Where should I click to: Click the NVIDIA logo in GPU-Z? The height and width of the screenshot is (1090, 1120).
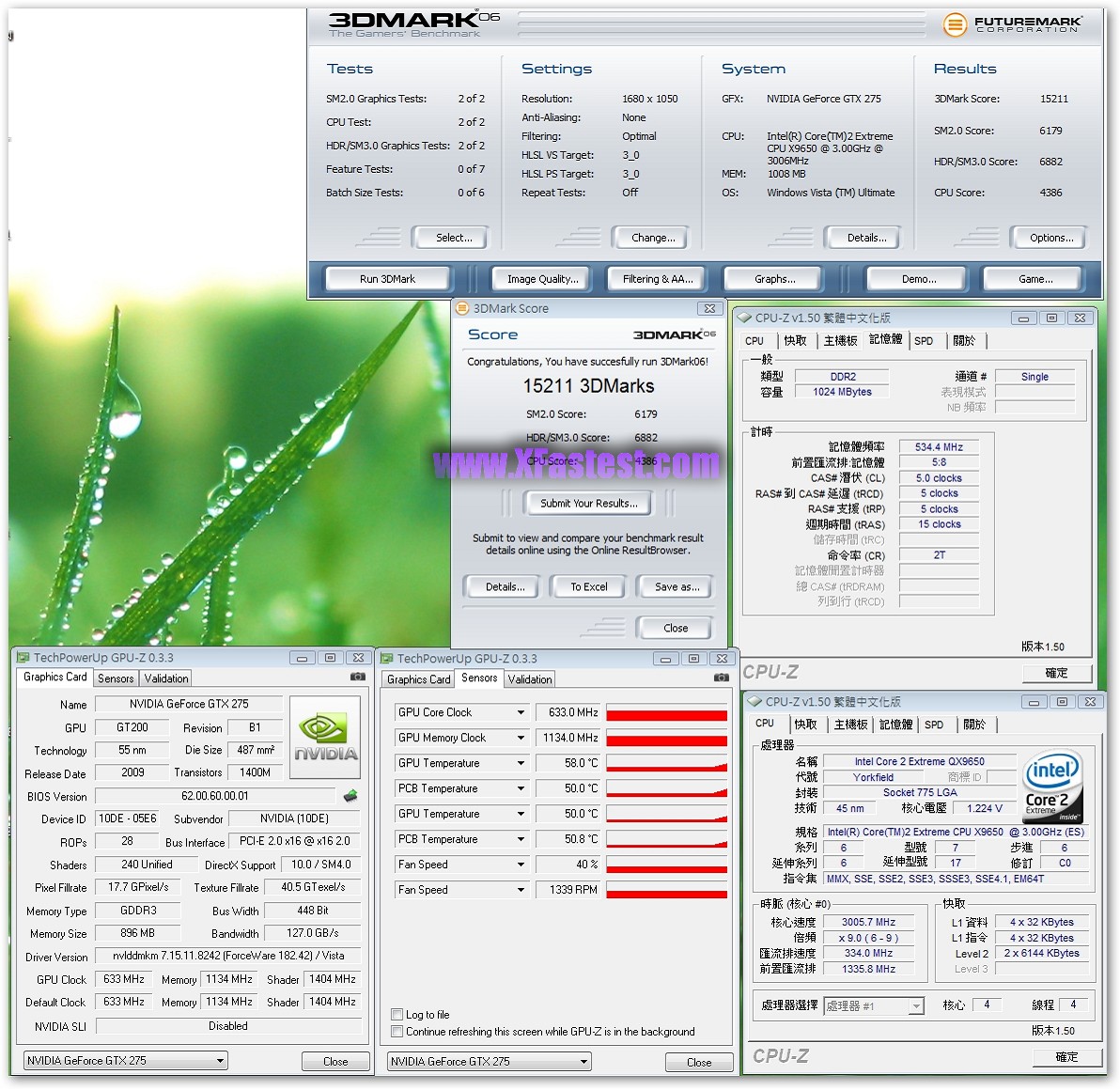pyautogui.click(x=325, y=737)
